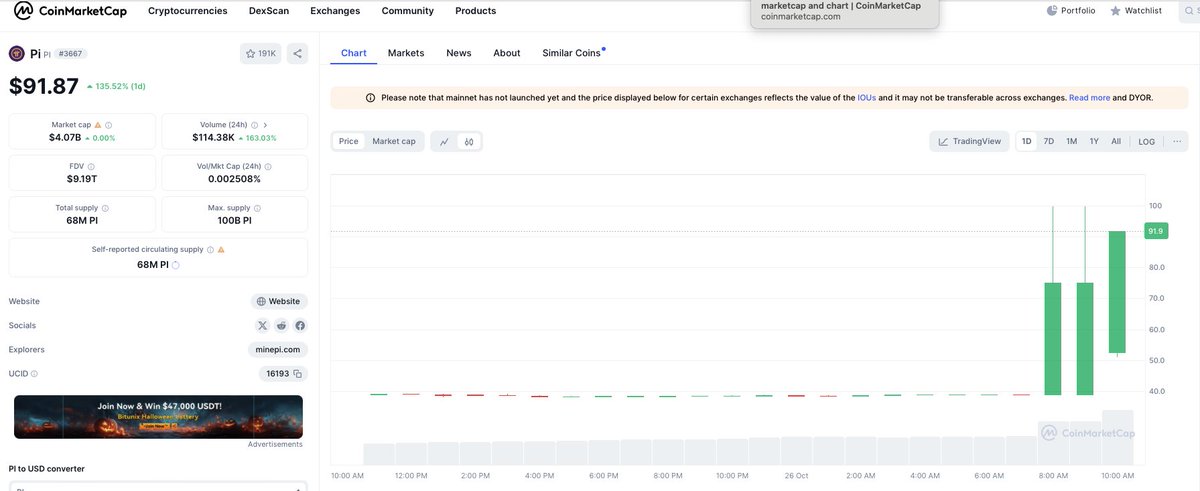1200x491 pixels.
Task: Click the PI to USD converter heading
Action: coord(47,468)
